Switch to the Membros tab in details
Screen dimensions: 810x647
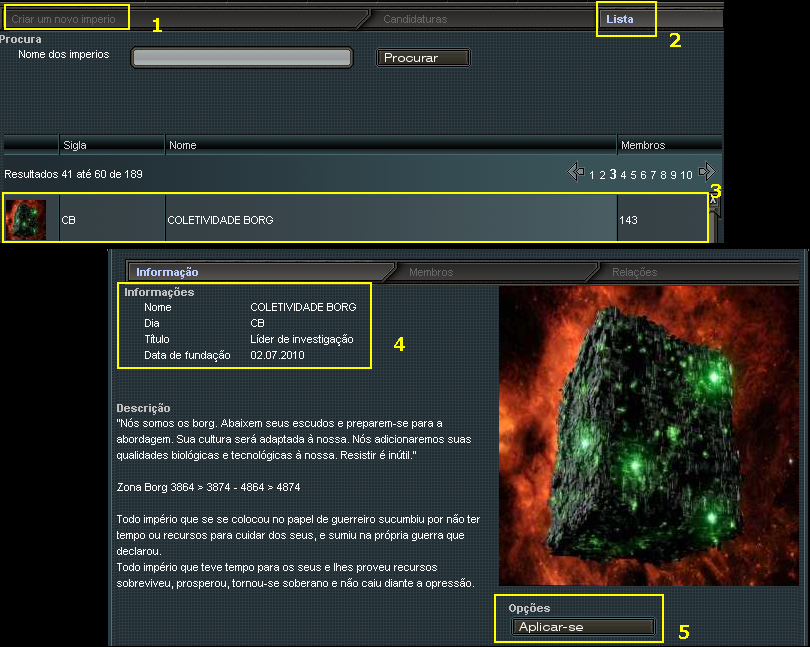[x=431, y=272]
